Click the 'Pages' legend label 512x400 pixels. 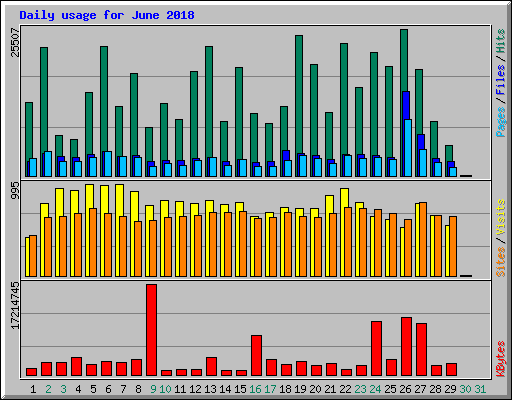500,122
